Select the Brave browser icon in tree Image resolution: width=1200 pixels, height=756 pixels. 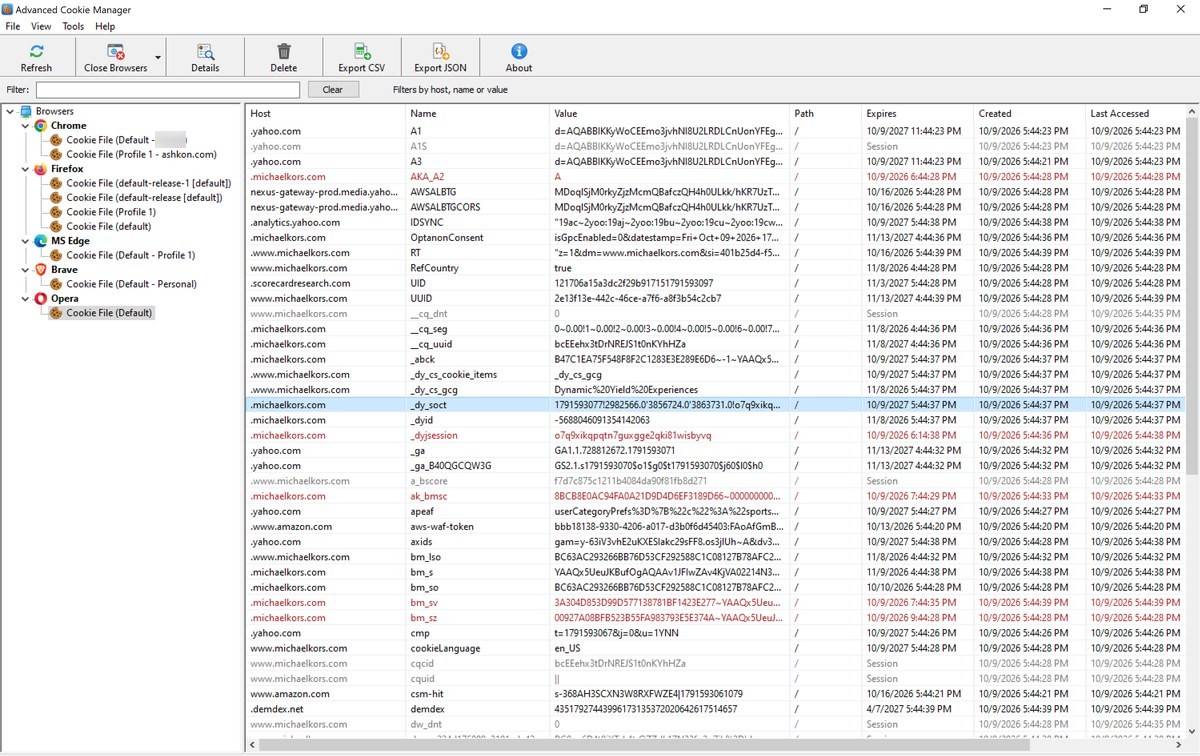(x=41, y=270)
